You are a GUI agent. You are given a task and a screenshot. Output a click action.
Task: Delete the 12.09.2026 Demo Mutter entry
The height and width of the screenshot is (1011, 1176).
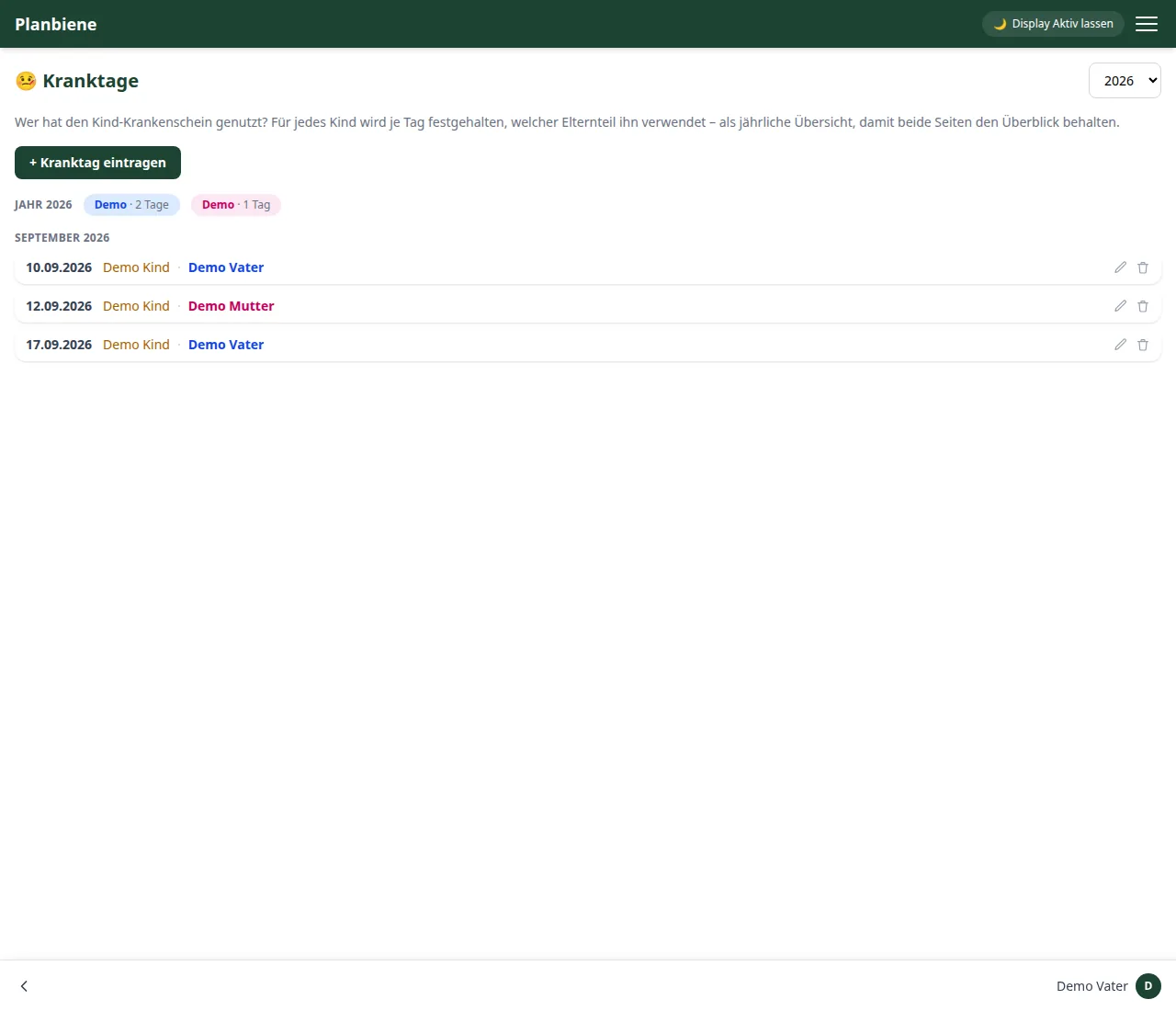[1143, 306]
